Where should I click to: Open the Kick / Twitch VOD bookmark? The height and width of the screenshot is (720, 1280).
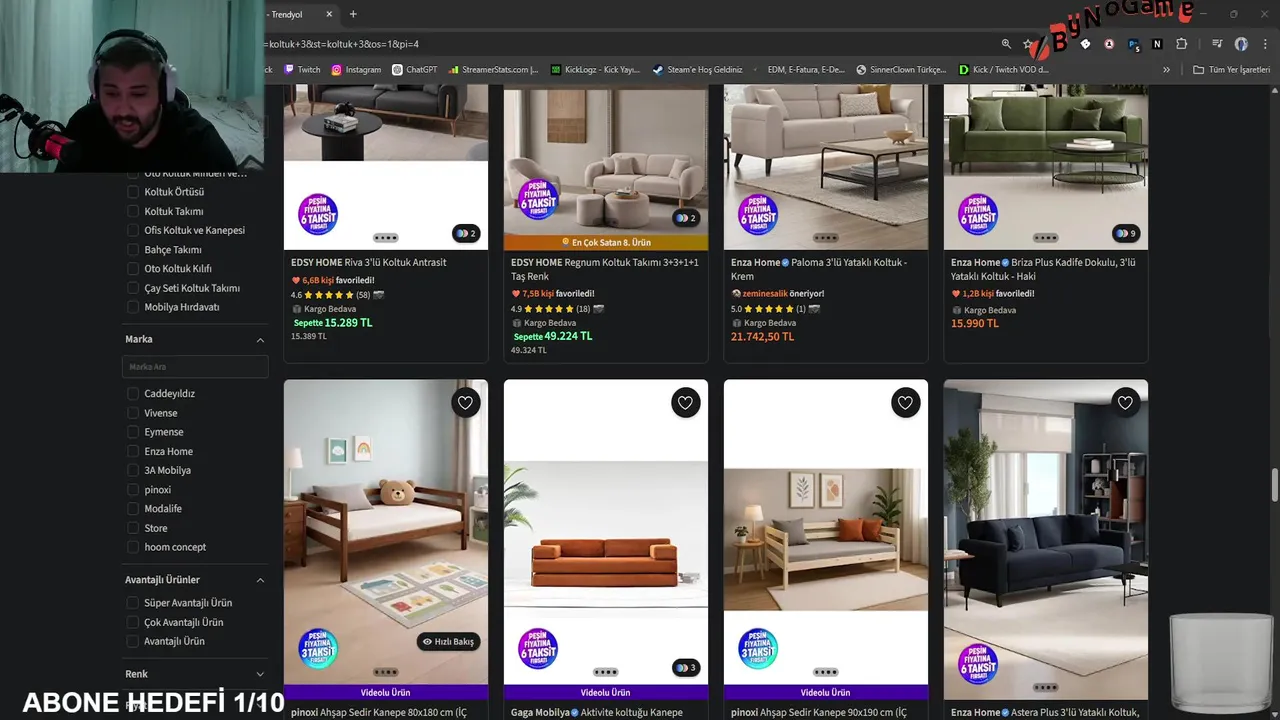[1003, 70]
